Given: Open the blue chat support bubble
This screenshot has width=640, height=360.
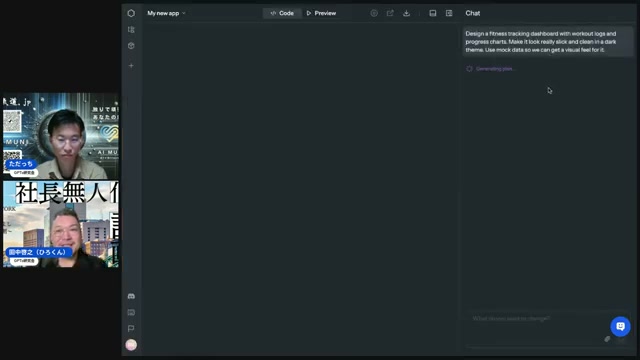Looking at the screenshot, I should [x=620, y=326].
